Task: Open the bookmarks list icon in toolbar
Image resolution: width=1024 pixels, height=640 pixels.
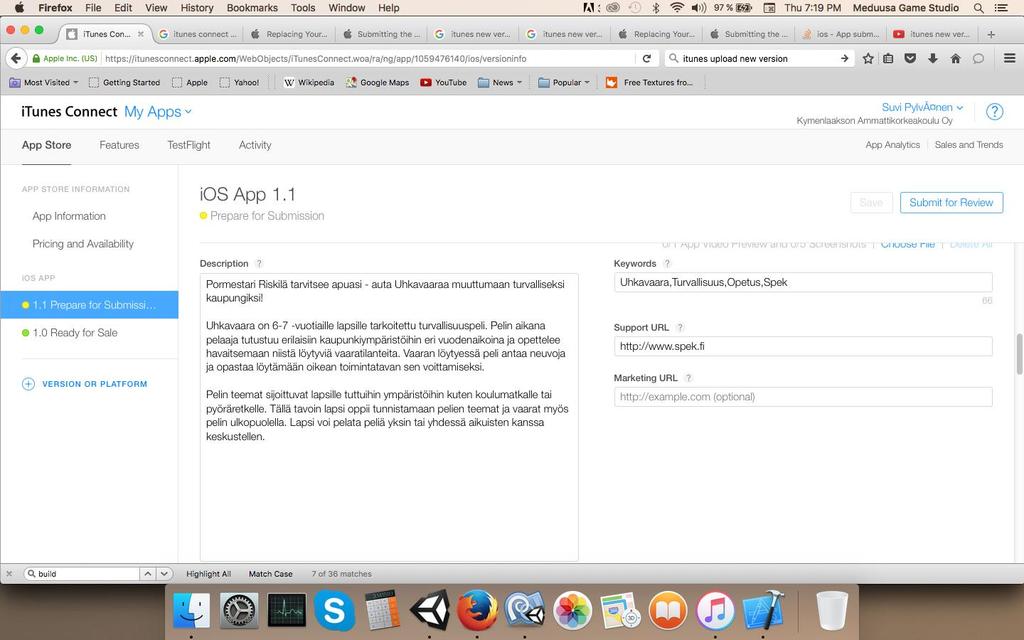Action: tap(888, 58)
